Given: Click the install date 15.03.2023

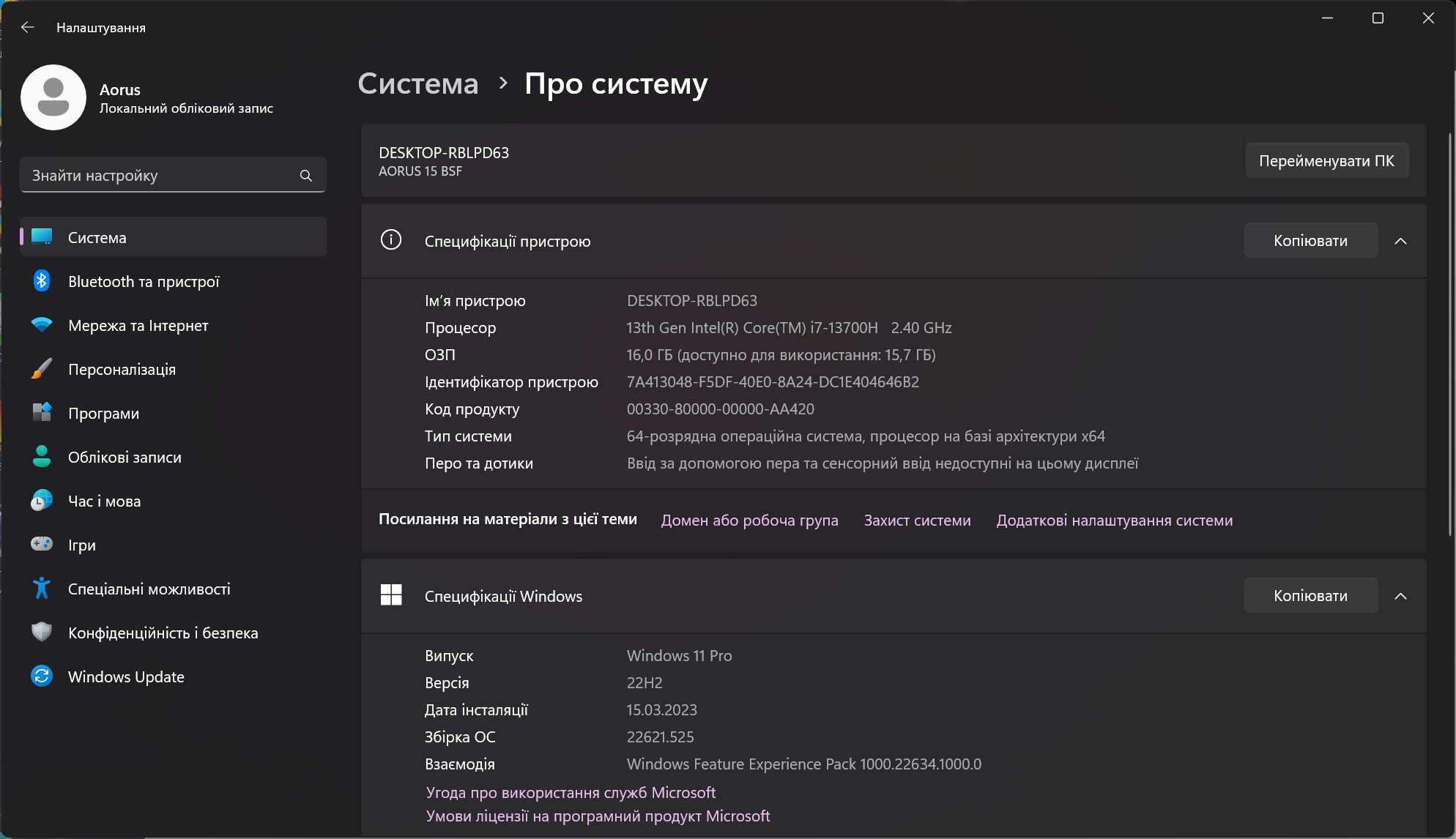Looking at the screenshot, I should point(661,709).
